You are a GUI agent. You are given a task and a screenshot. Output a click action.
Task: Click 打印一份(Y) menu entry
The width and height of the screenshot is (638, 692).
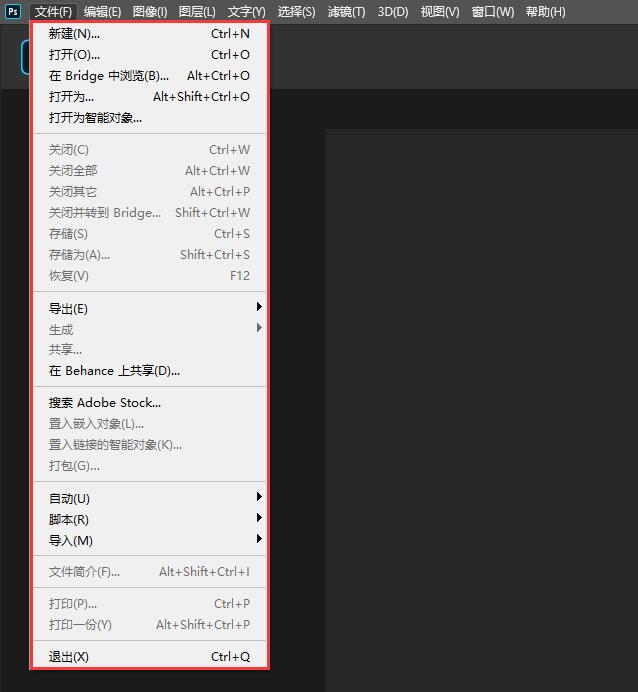150,625
